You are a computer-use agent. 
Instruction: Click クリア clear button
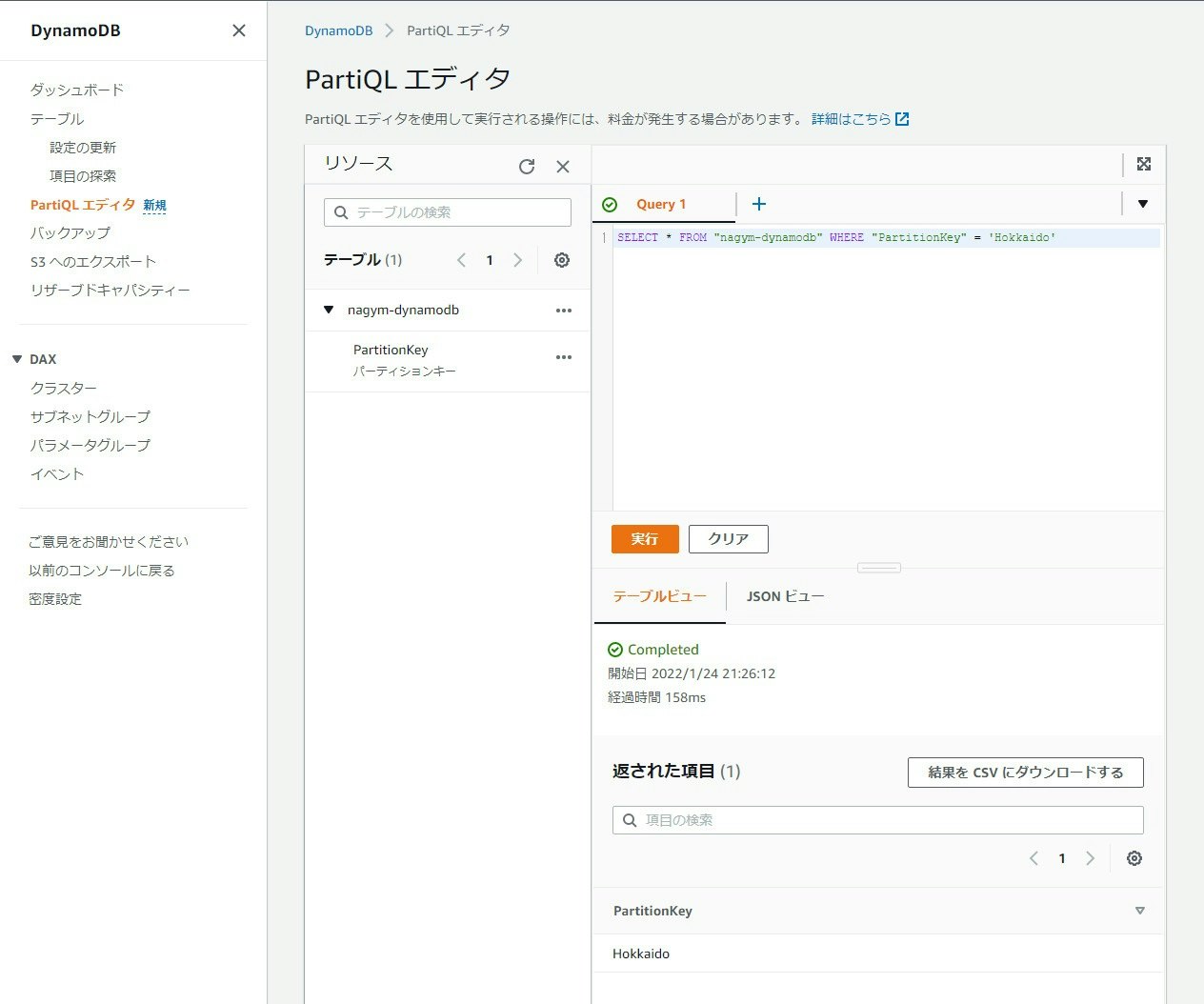[x=729, y=539]
